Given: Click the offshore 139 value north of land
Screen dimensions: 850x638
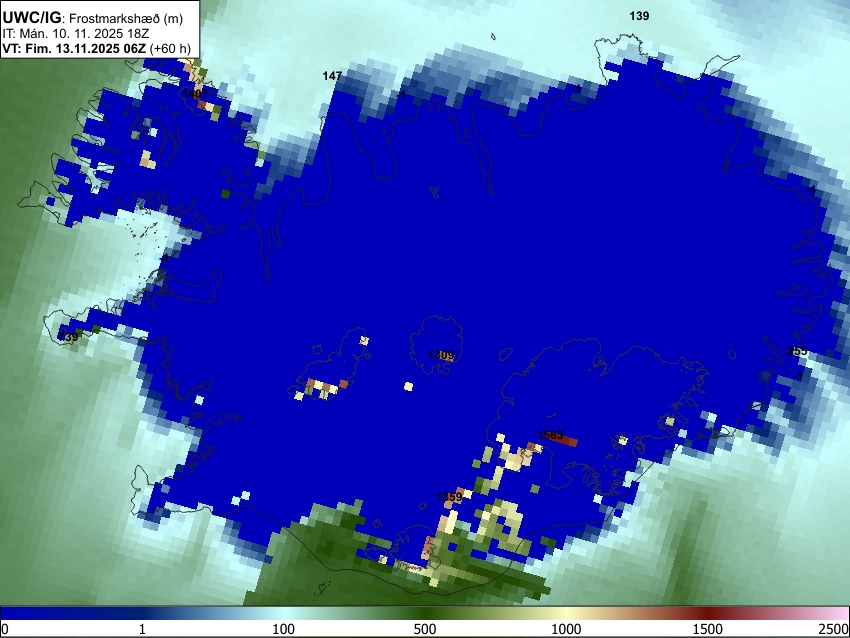Looking at the screenshot, I should pyautogui.click(x=639, y=16).
